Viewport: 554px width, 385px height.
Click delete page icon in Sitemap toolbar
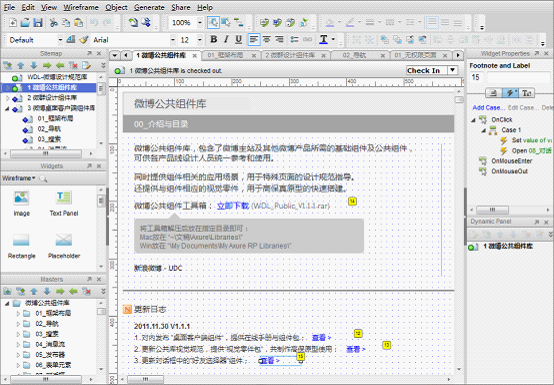(x=73, y=65)
